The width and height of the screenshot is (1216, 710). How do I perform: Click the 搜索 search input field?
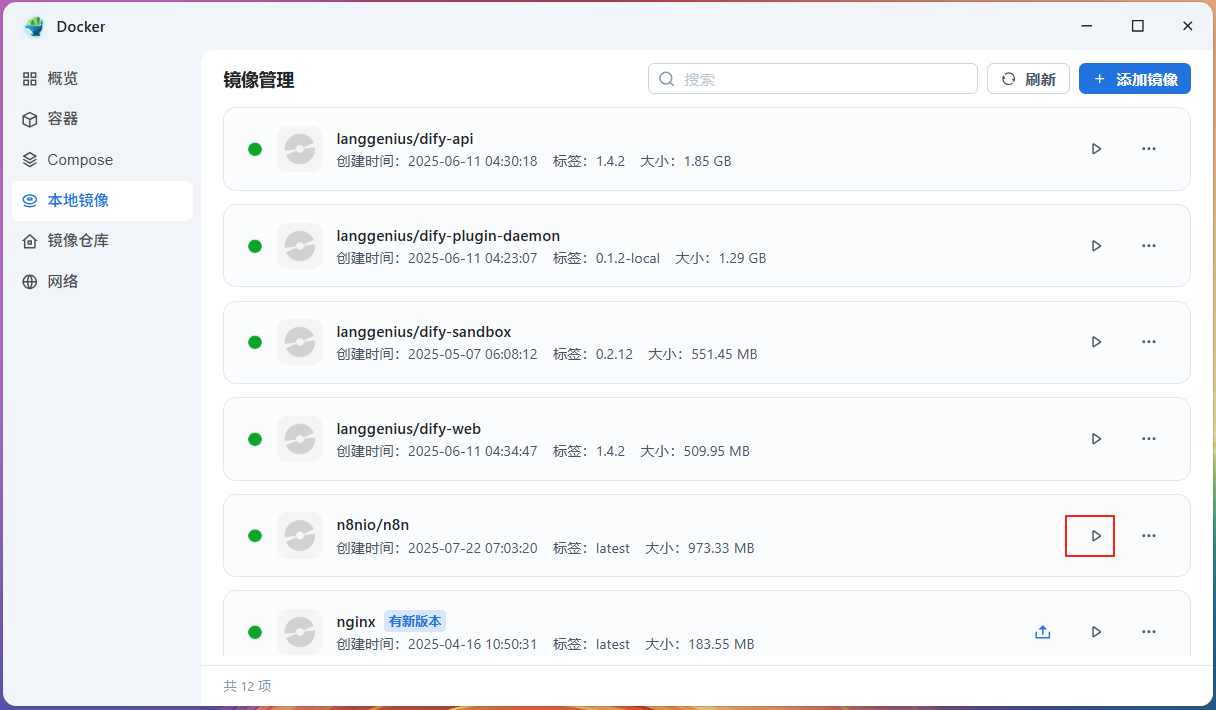point(820,79)
